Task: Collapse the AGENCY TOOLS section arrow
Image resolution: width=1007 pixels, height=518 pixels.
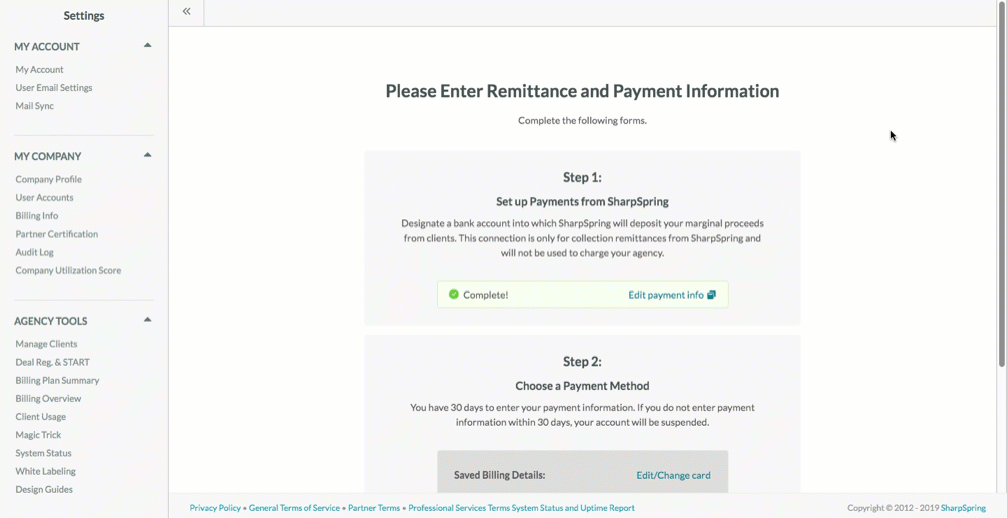Action: (x=148, y=320)
